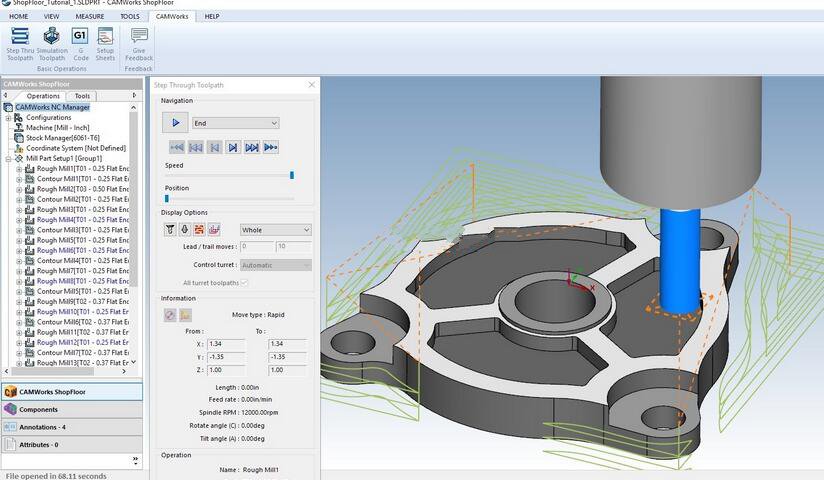This screenshot has width=824, height=480.
Task: Select Stock Manager[6061-T6] item
Action: click(x=63, y=138)
